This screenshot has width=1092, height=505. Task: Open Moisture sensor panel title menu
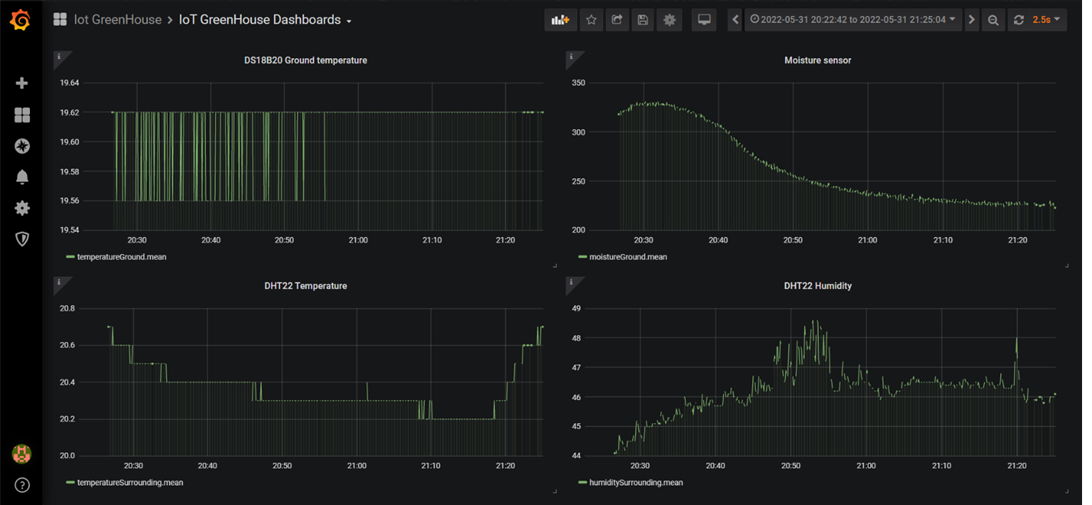tap(818, 61)
